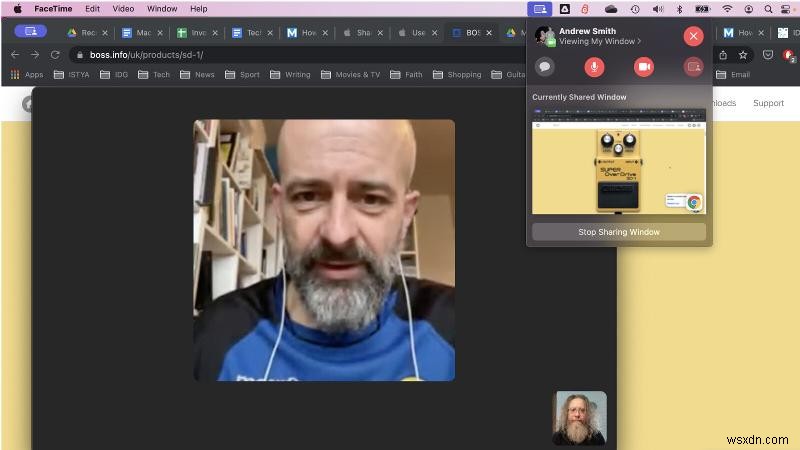Click Stop Sharing Window button
This screenshot has width=800, height=450.
point(618,232)
